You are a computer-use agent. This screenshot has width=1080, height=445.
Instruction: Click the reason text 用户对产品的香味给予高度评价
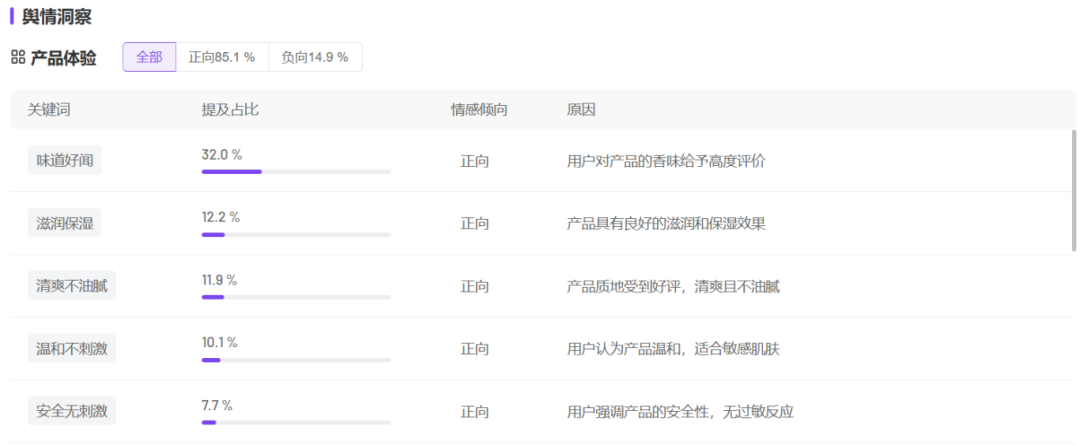point(666,161)
